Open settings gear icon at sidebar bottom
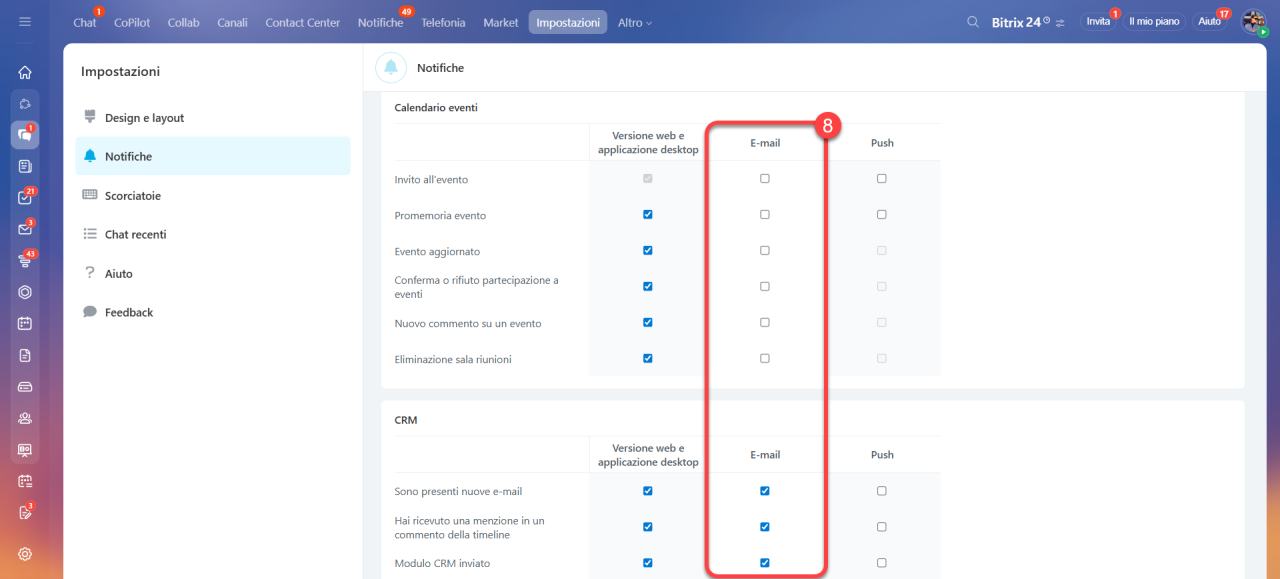The image size is (1280, 579). 25,554
